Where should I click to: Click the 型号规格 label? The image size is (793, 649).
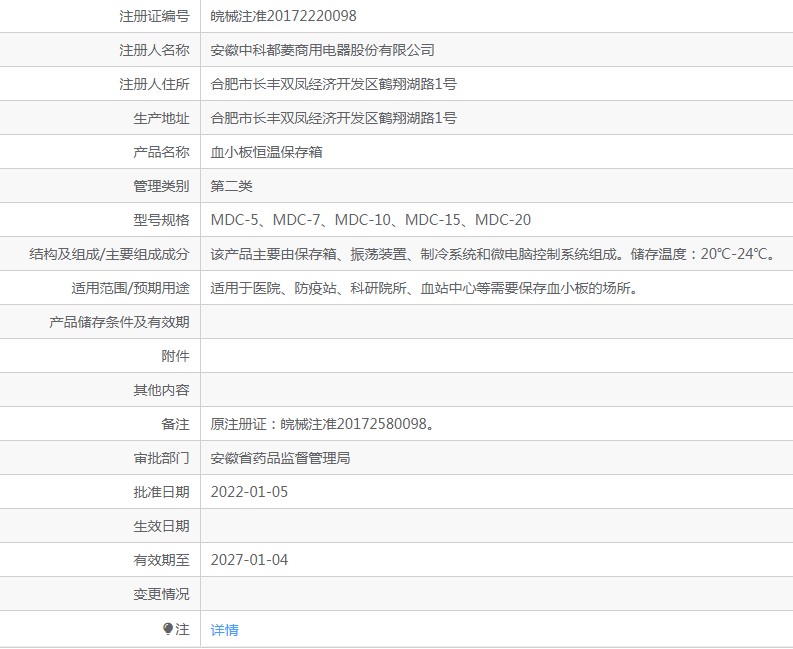pos(161,220)
